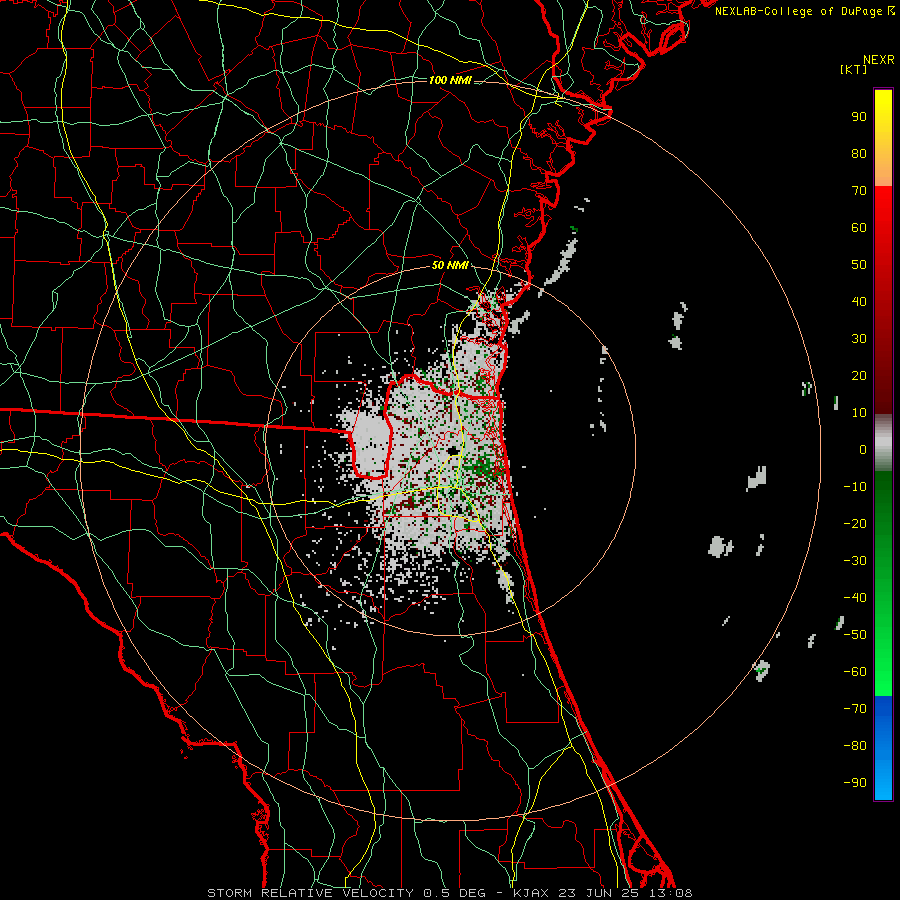Click the NEXR label above the scale
Image resolution: width=900 pixels, height=900 pixels.
coord(879,60)
